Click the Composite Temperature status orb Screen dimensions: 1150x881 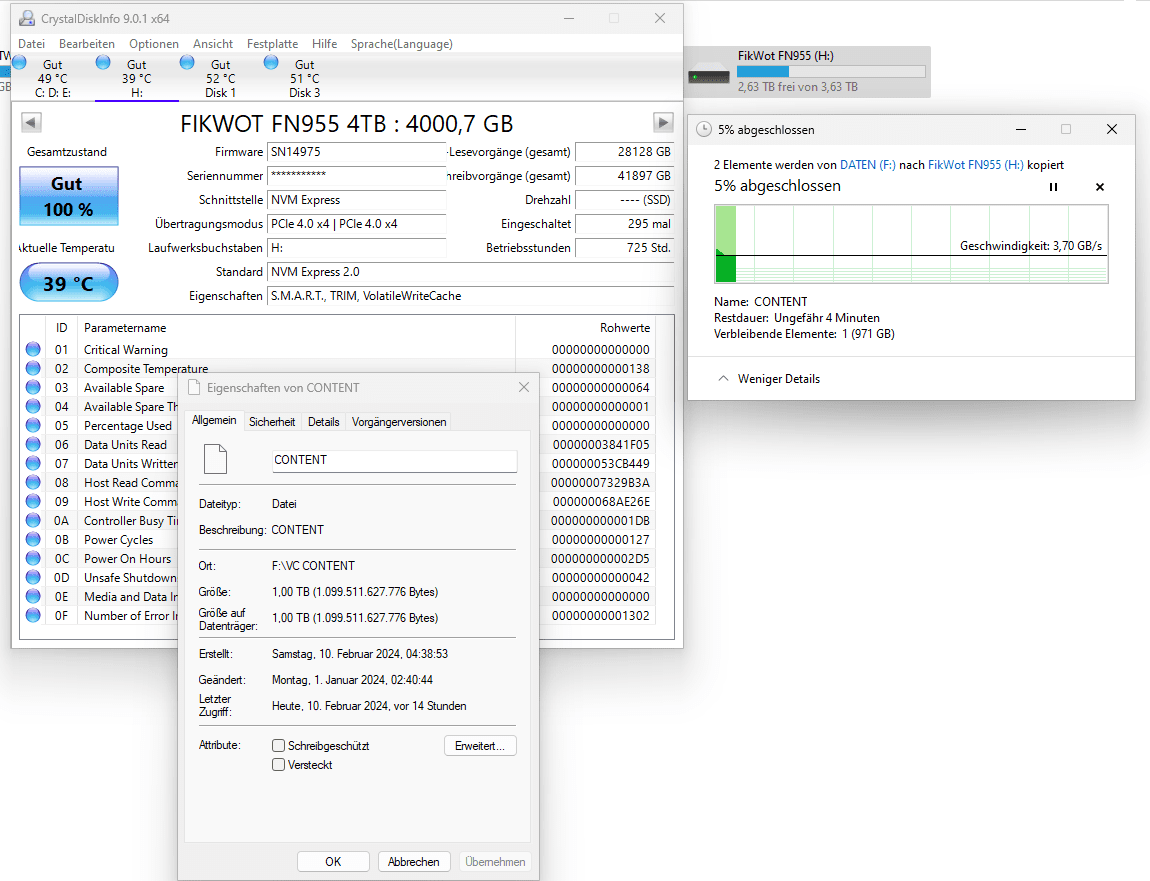(x=33, y=368)
